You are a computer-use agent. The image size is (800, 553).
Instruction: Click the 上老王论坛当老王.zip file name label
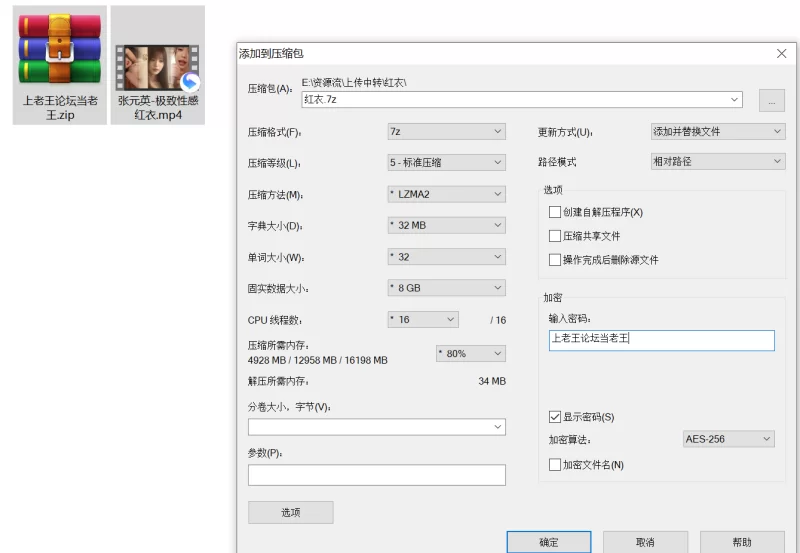pos(60,108)
